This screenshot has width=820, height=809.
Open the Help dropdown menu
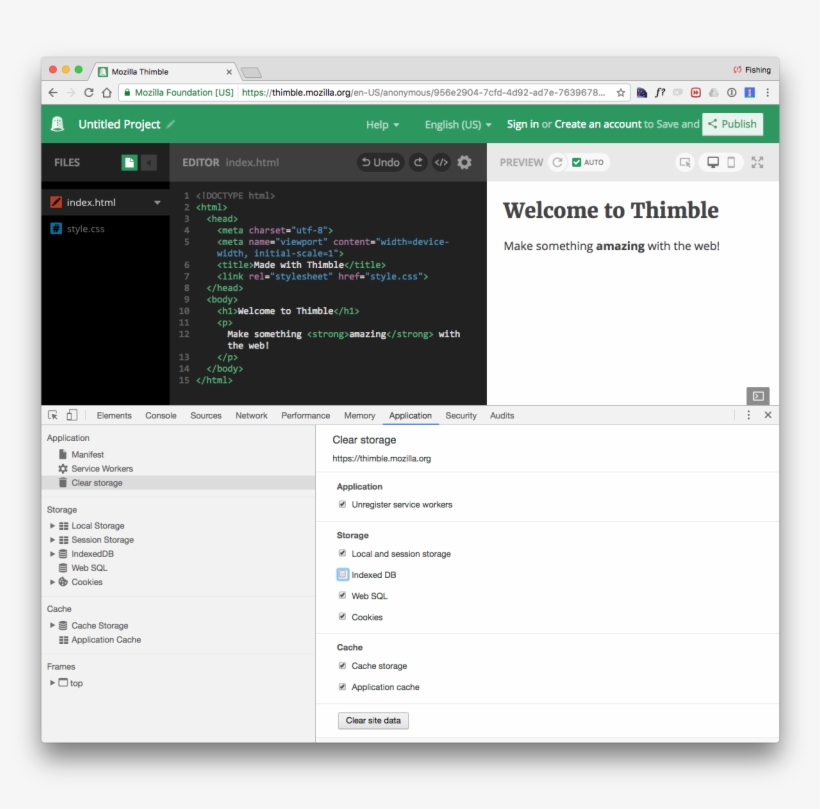tap(382, 124)
